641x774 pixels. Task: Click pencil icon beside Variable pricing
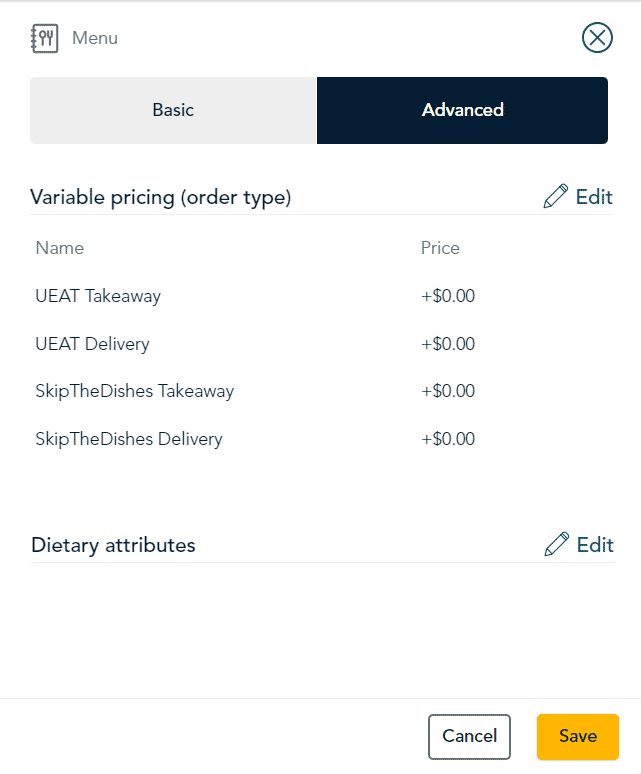[556, 196]
